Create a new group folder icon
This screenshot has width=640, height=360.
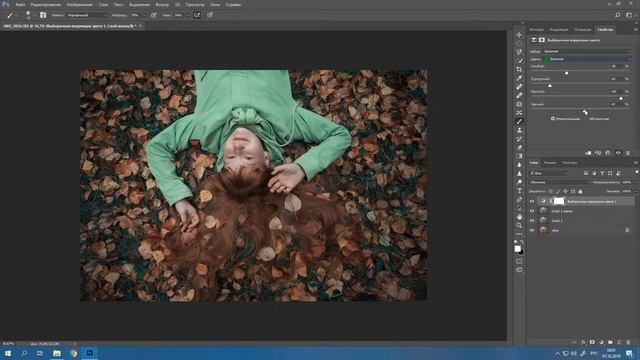pyautogui.click(x=610, y=342)
